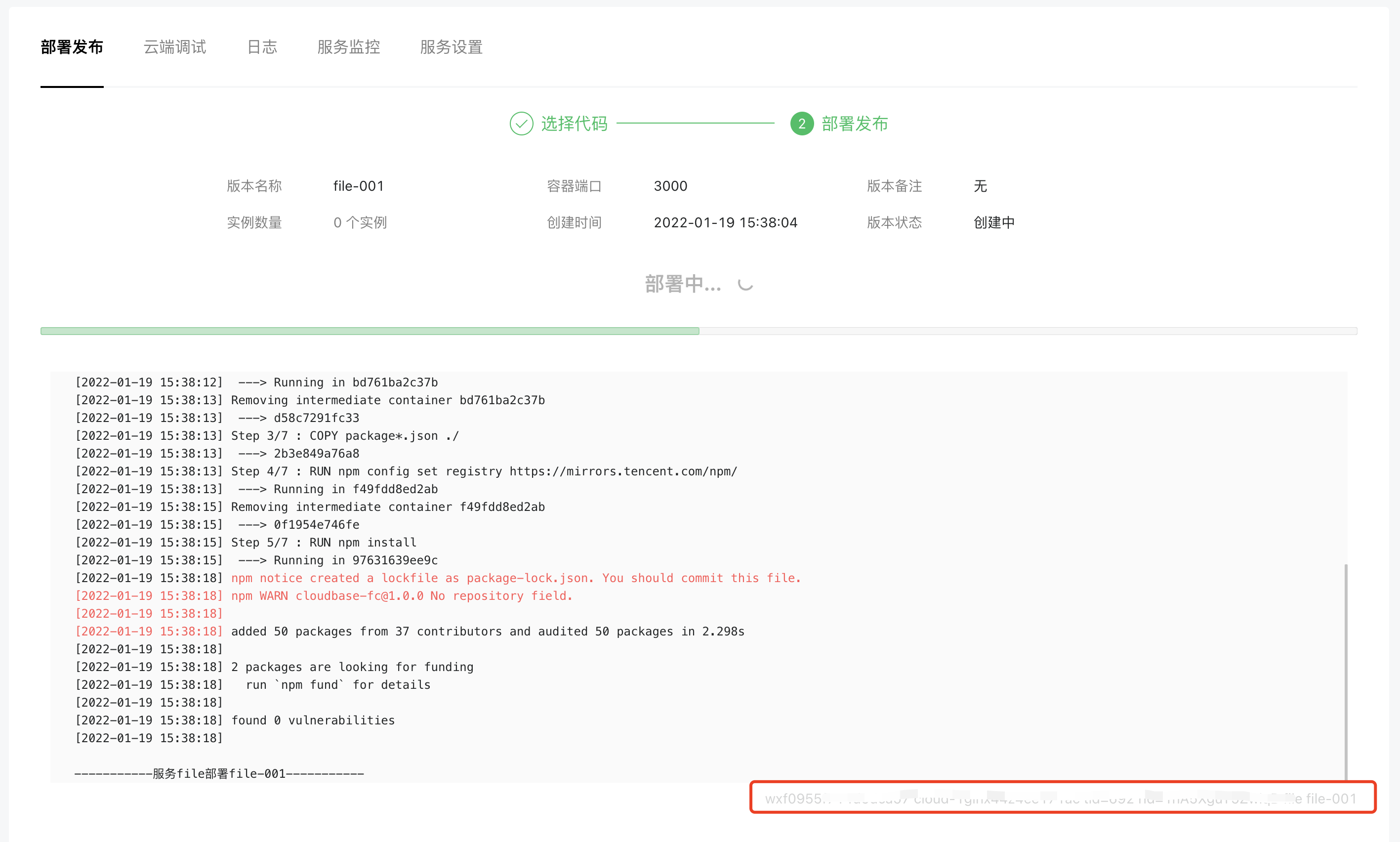This screenshot has height=842, width=1400.
Task: Open the 日志 tab
Action: point(262,46)
